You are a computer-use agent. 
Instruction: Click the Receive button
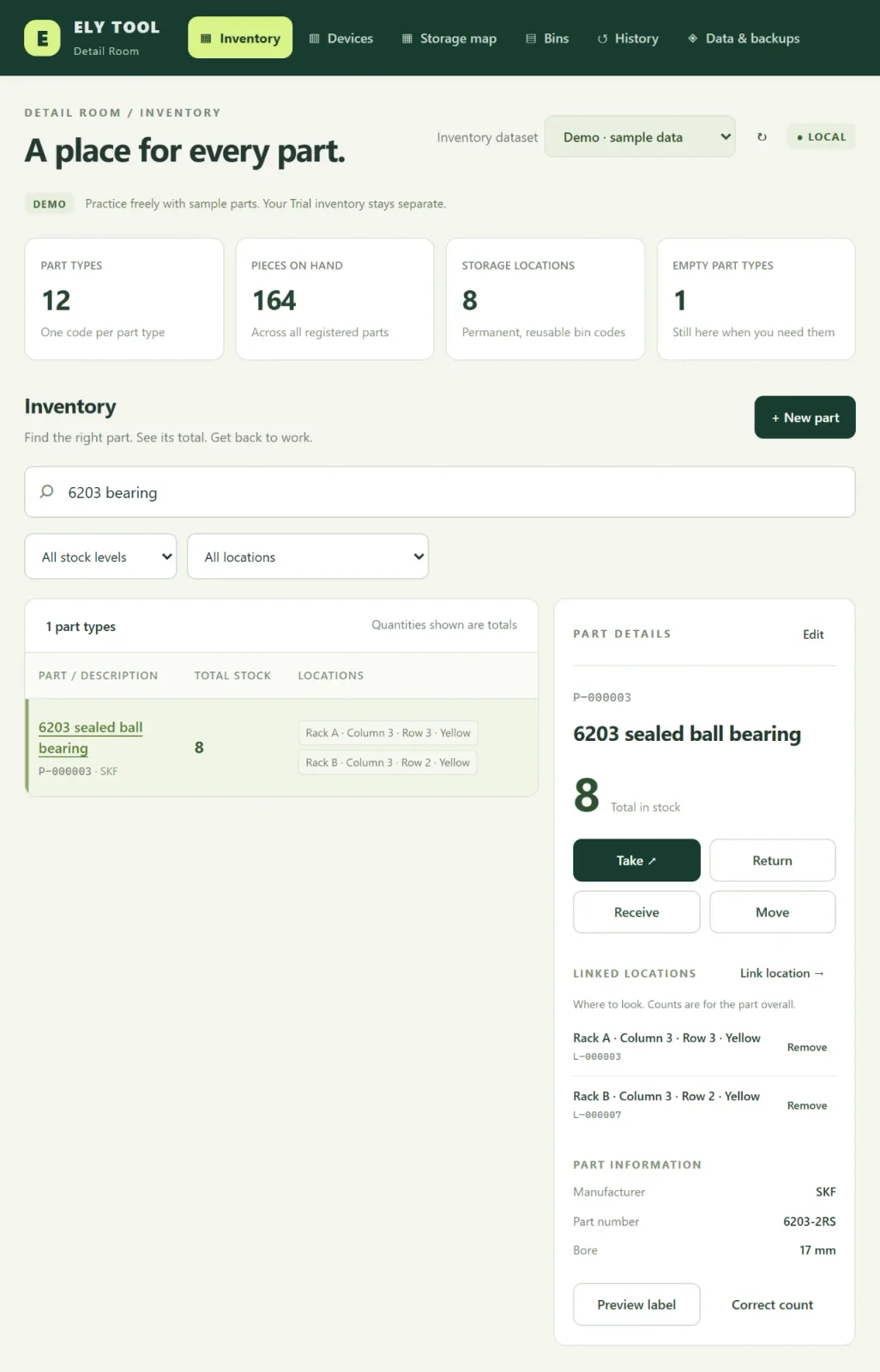(636, 912)
